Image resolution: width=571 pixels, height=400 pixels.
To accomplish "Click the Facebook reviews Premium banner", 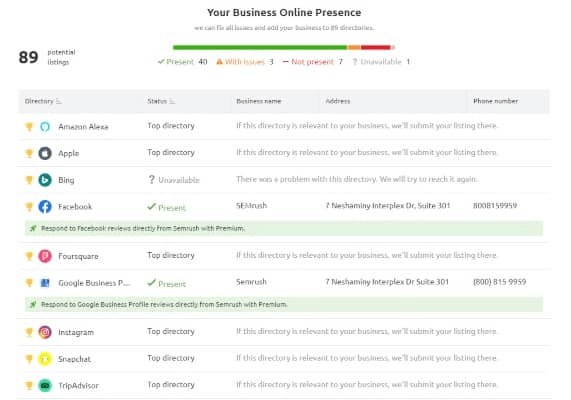I will click(284, 228).
